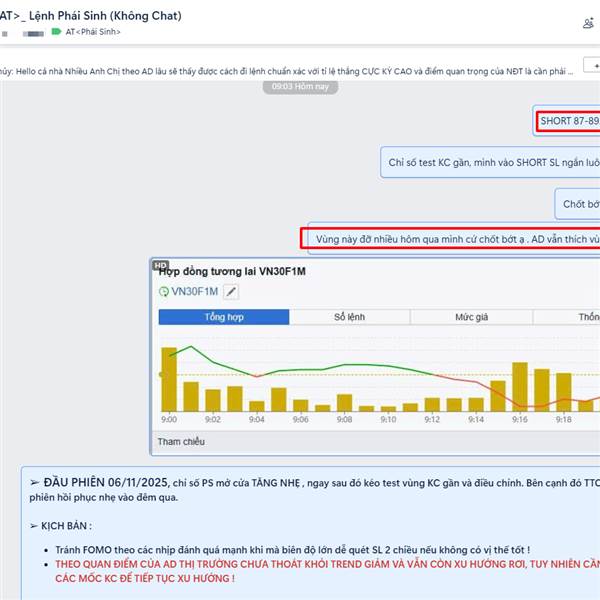Select the Tổng hợp tab
Viewport: 600px width, 600px height.
[224, 317]
